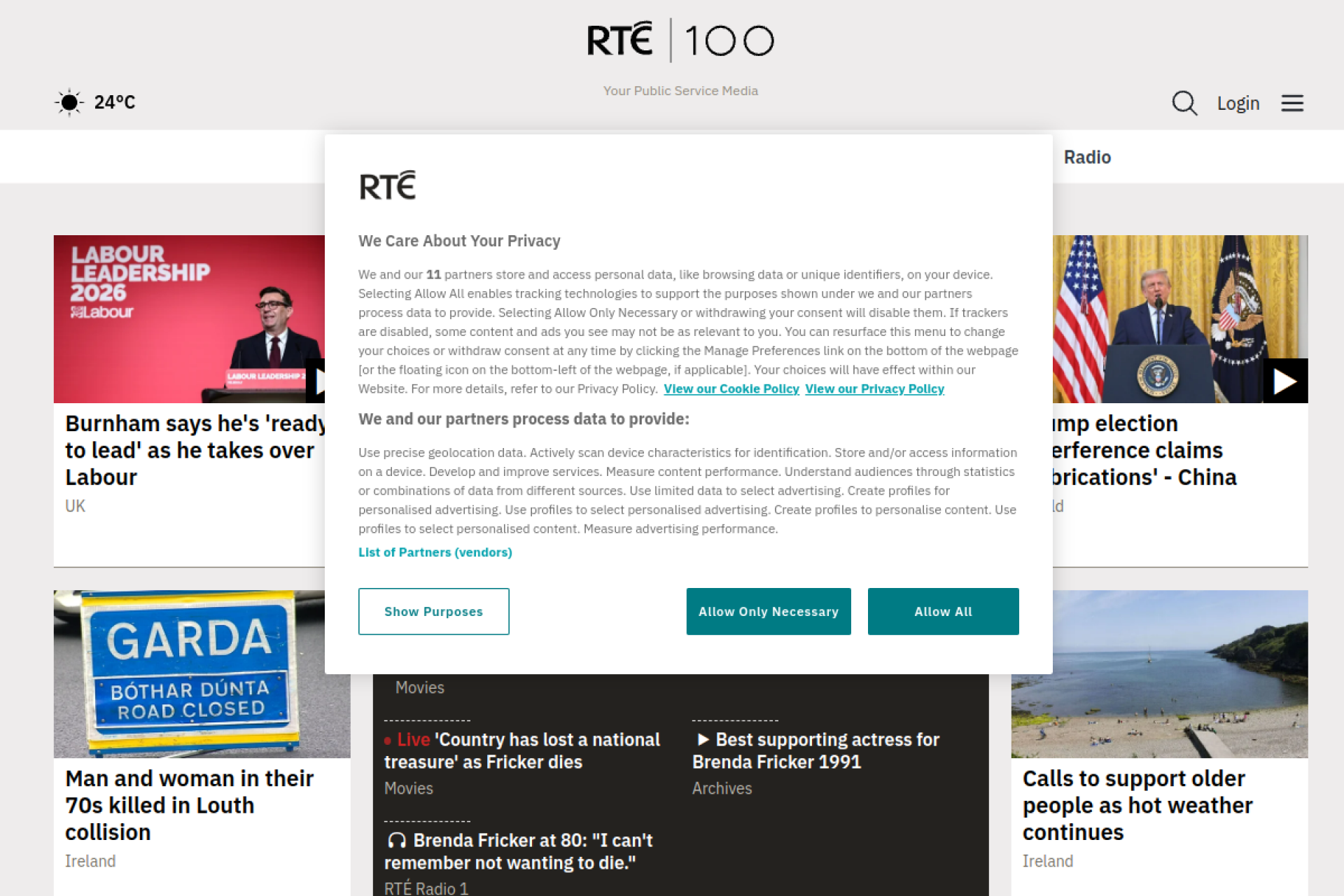
Task: Open List of Partners (vendors) link
Action: click(435, 552)
